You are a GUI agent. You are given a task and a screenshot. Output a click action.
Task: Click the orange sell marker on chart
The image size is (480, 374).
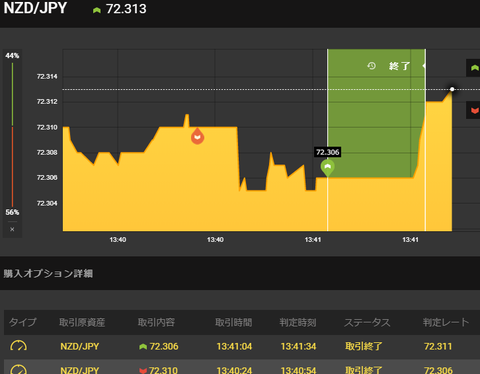(197, 136)
